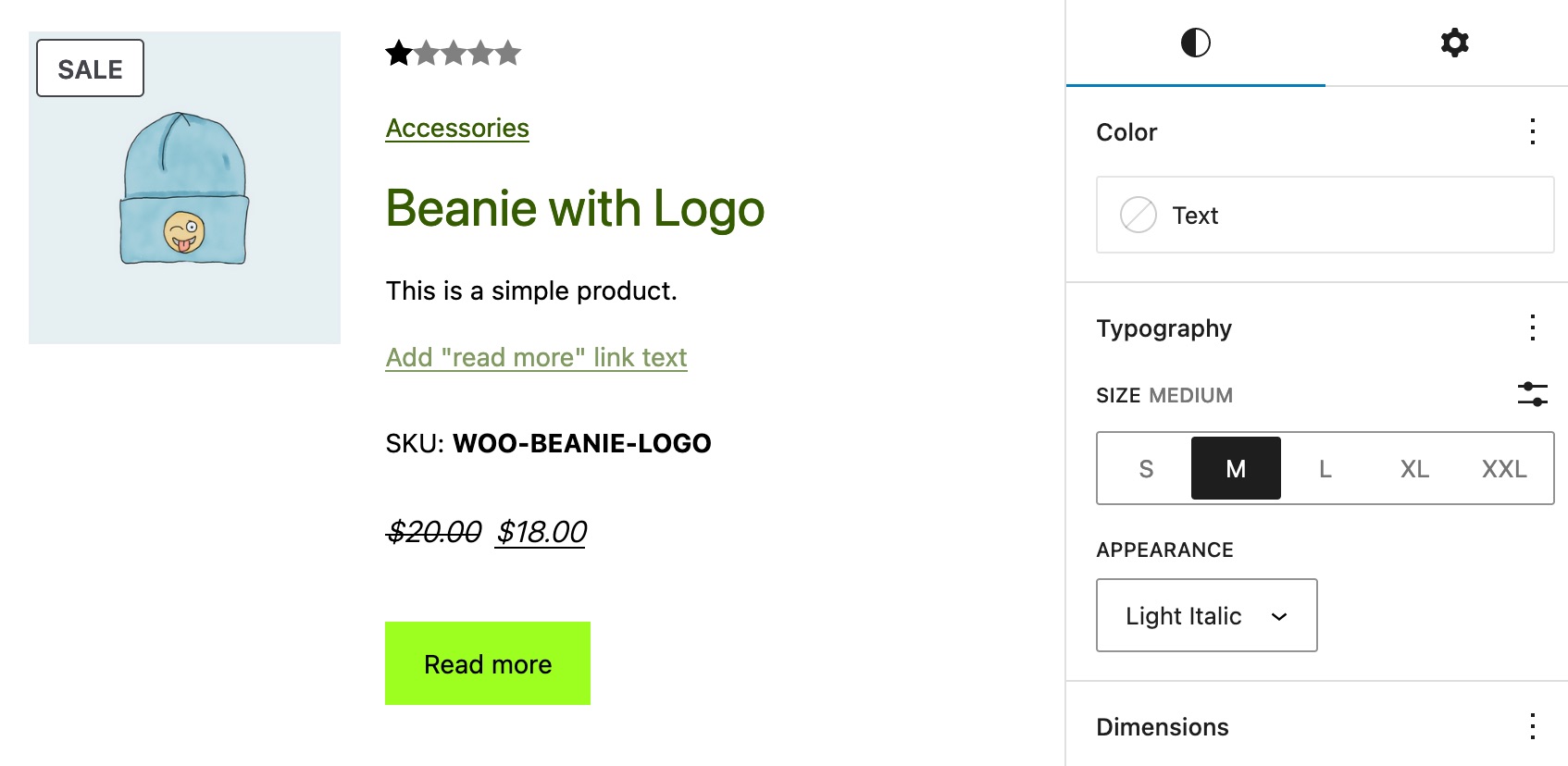Screen dimensions: 1568x766
Task: Select font size S
Action: [1146, 469]
